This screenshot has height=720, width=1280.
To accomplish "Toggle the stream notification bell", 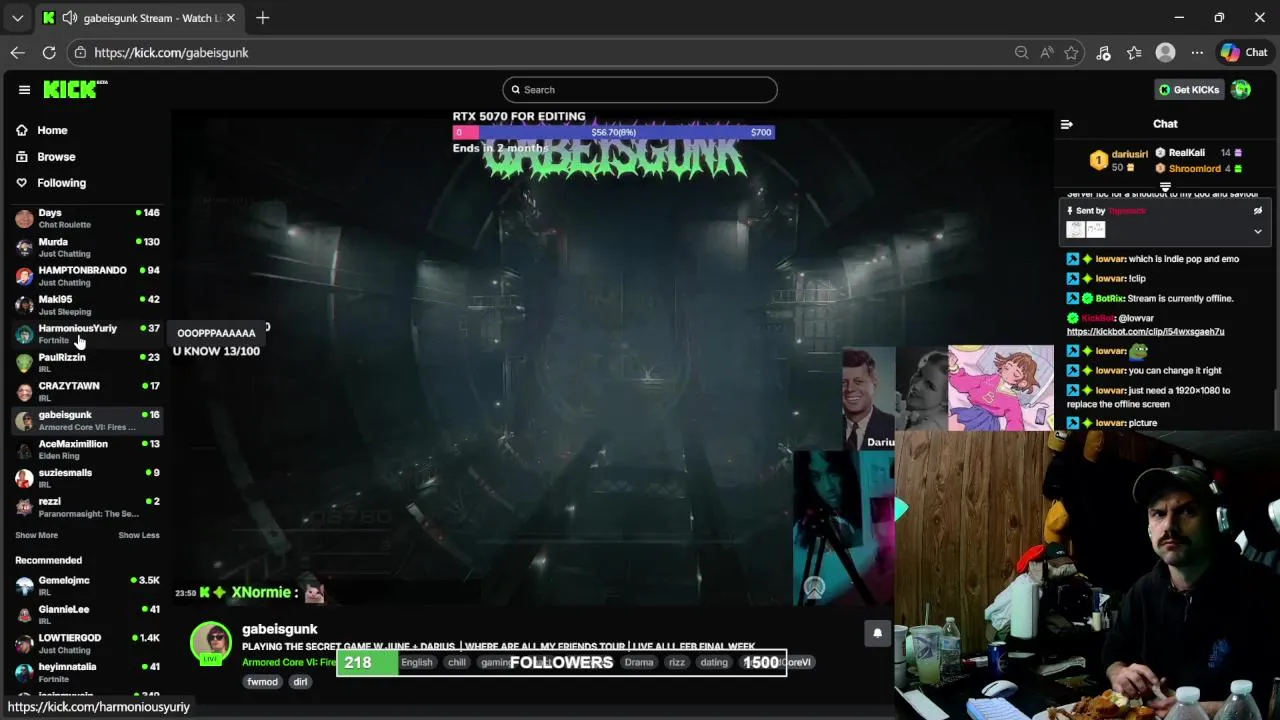I will pos(877,633).
